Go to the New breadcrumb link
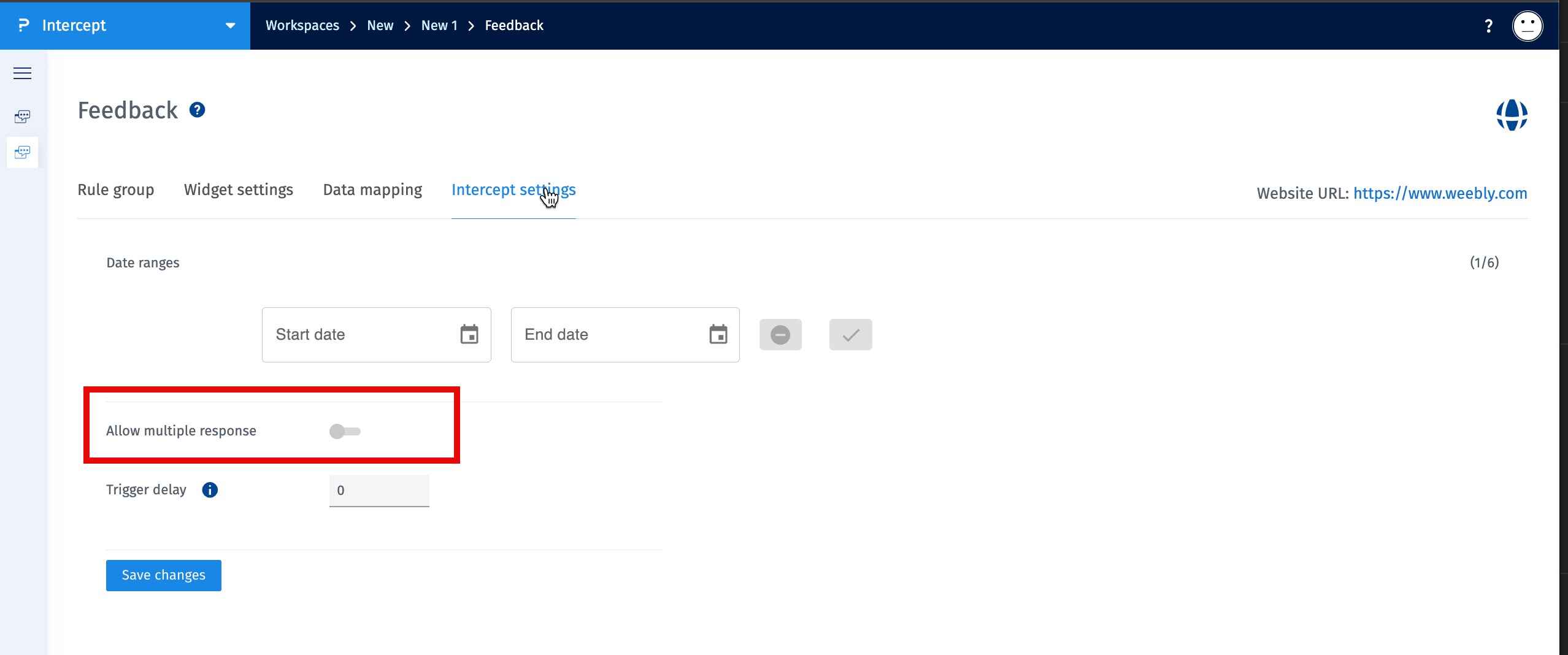This screenshot has height=655, width=1568. point(380,26)
